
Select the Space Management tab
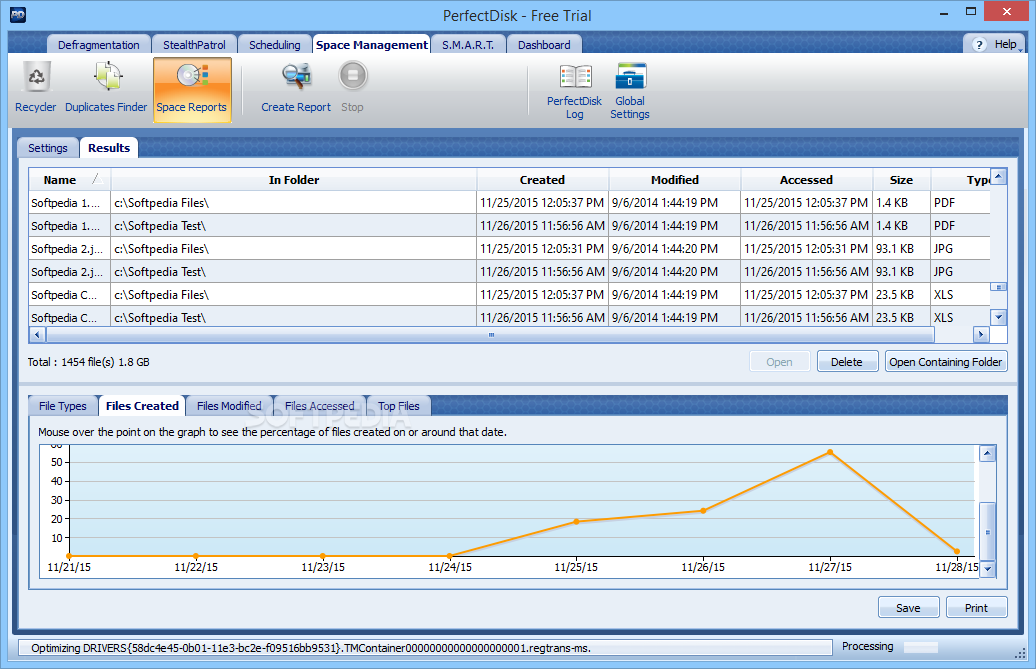click(371, 44)
